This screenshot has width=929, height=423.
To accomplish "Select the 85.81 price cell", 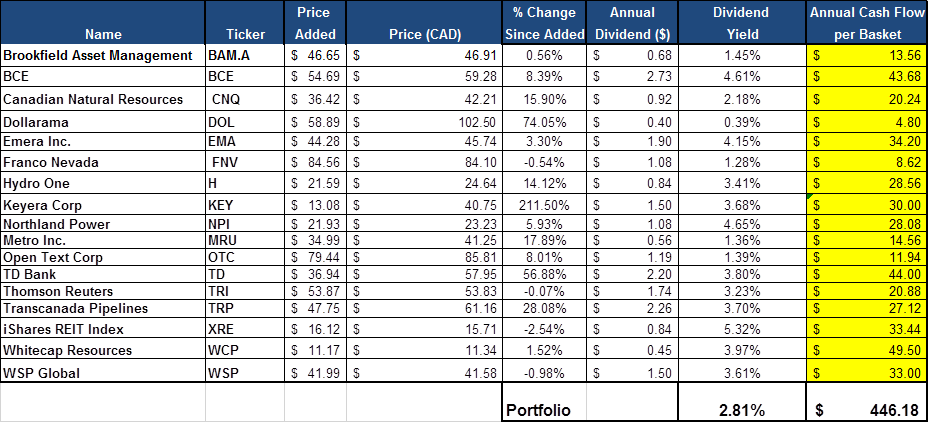I will 424,258.
